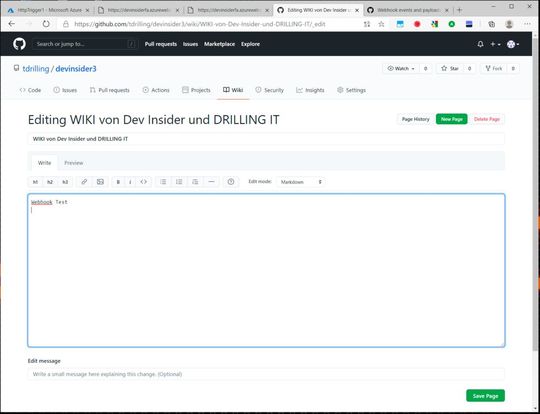
Task: Open Marketplace in the top navigation
Action: (x=219, y=44)
